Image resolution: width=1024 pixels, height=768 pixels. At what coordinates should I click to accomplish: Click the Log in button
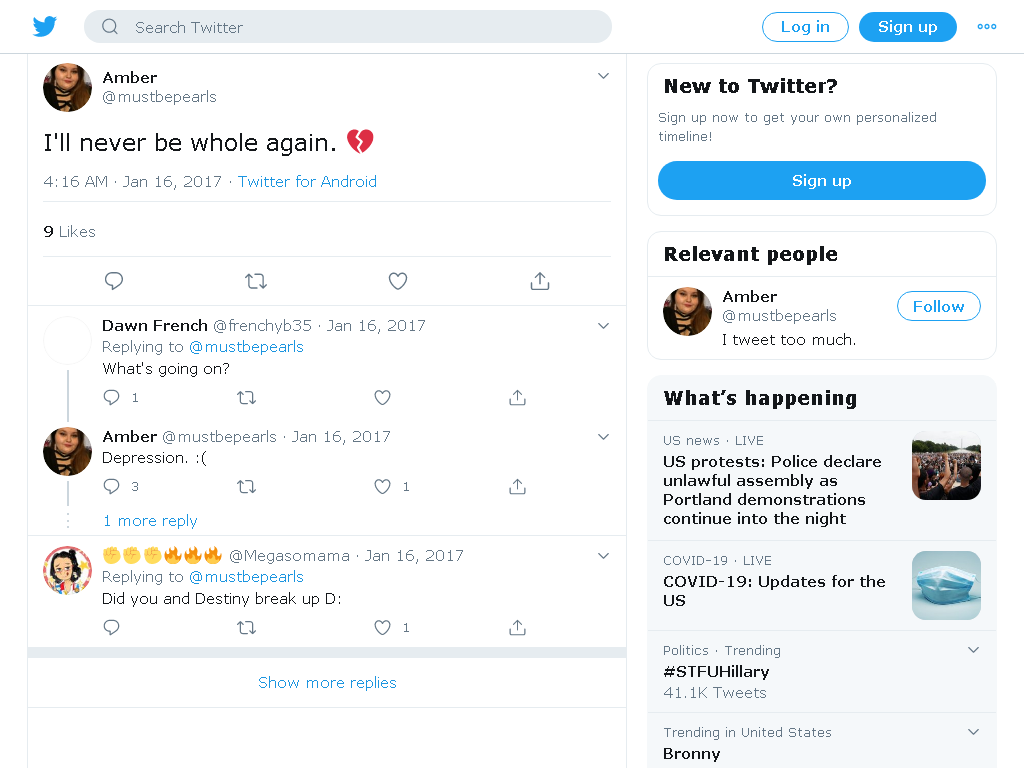point(805,27)
